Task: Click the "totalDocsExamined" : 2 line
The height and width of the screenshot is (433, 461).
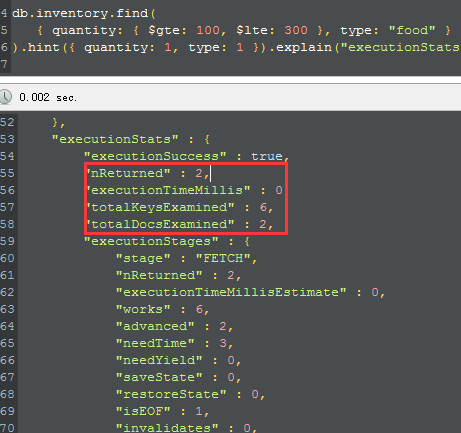Action: [x=180, y=224]
